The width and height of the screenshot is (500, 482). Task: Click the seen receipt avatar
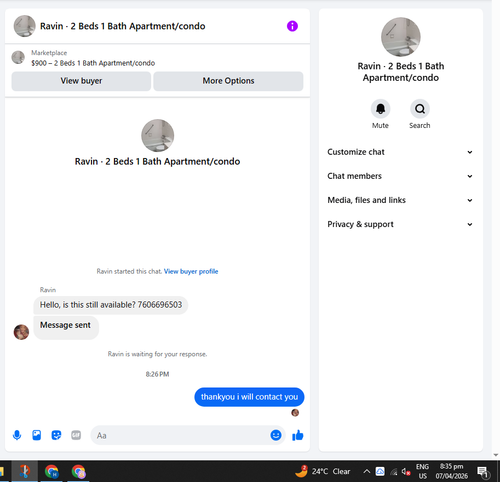[x=295, y=413]
